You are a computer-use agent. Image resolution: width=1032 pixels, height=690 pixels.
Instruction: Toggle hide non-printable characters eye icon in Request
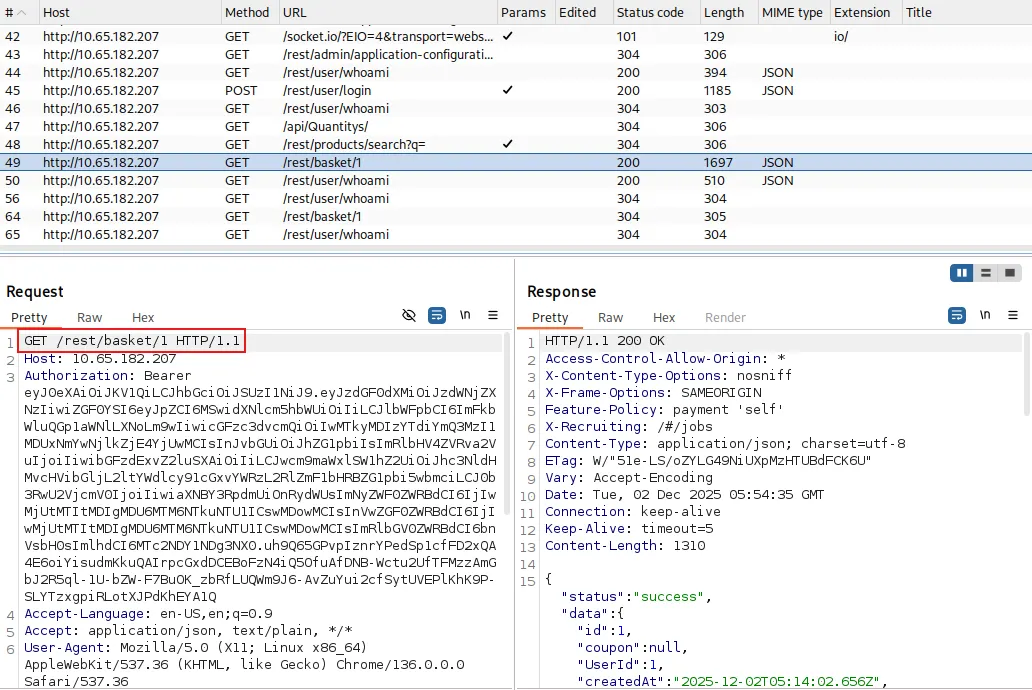pos(409,315)
